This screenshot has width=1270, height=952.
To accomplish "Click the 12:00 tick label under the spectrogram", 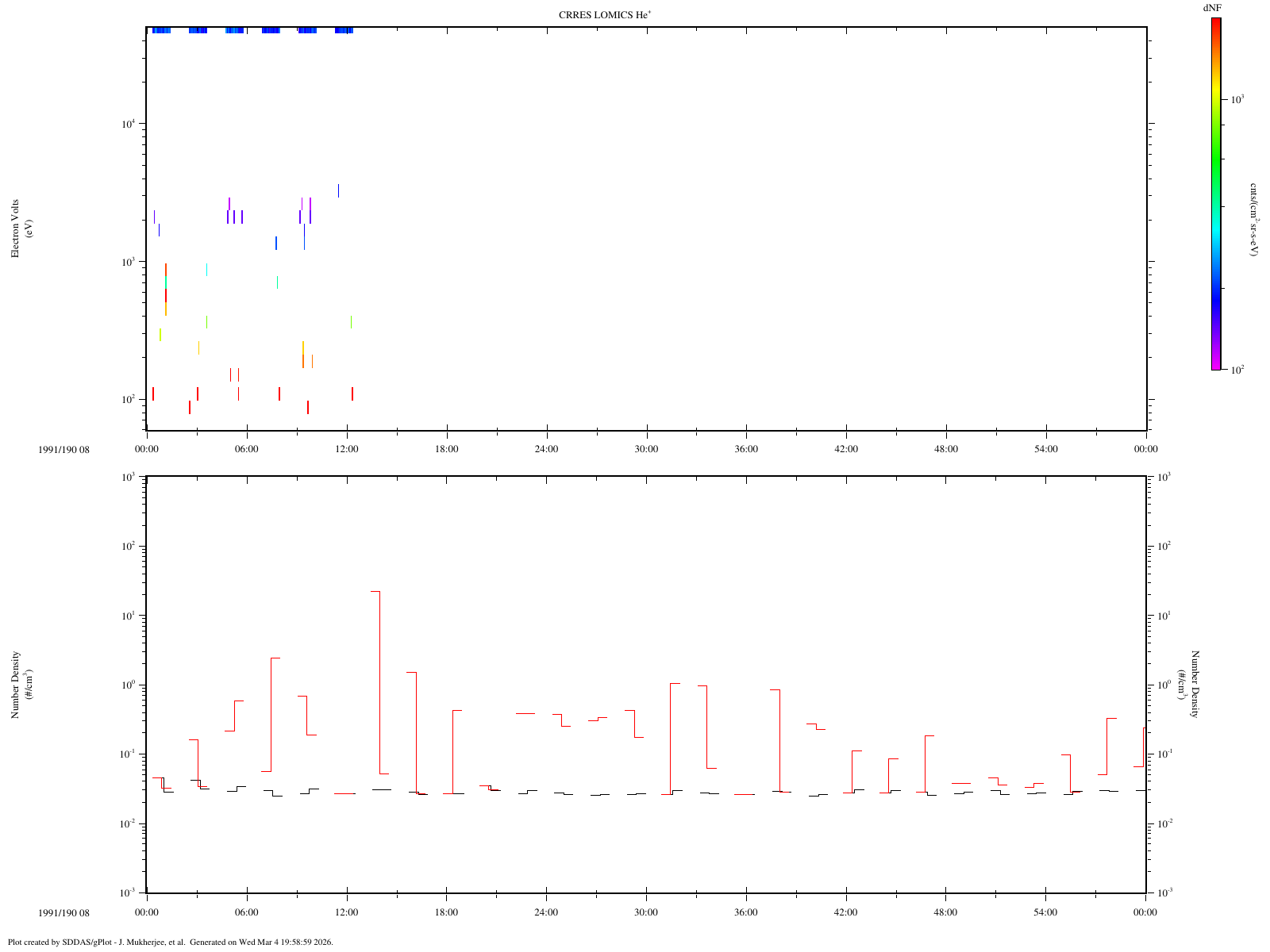I will (347, 449).
